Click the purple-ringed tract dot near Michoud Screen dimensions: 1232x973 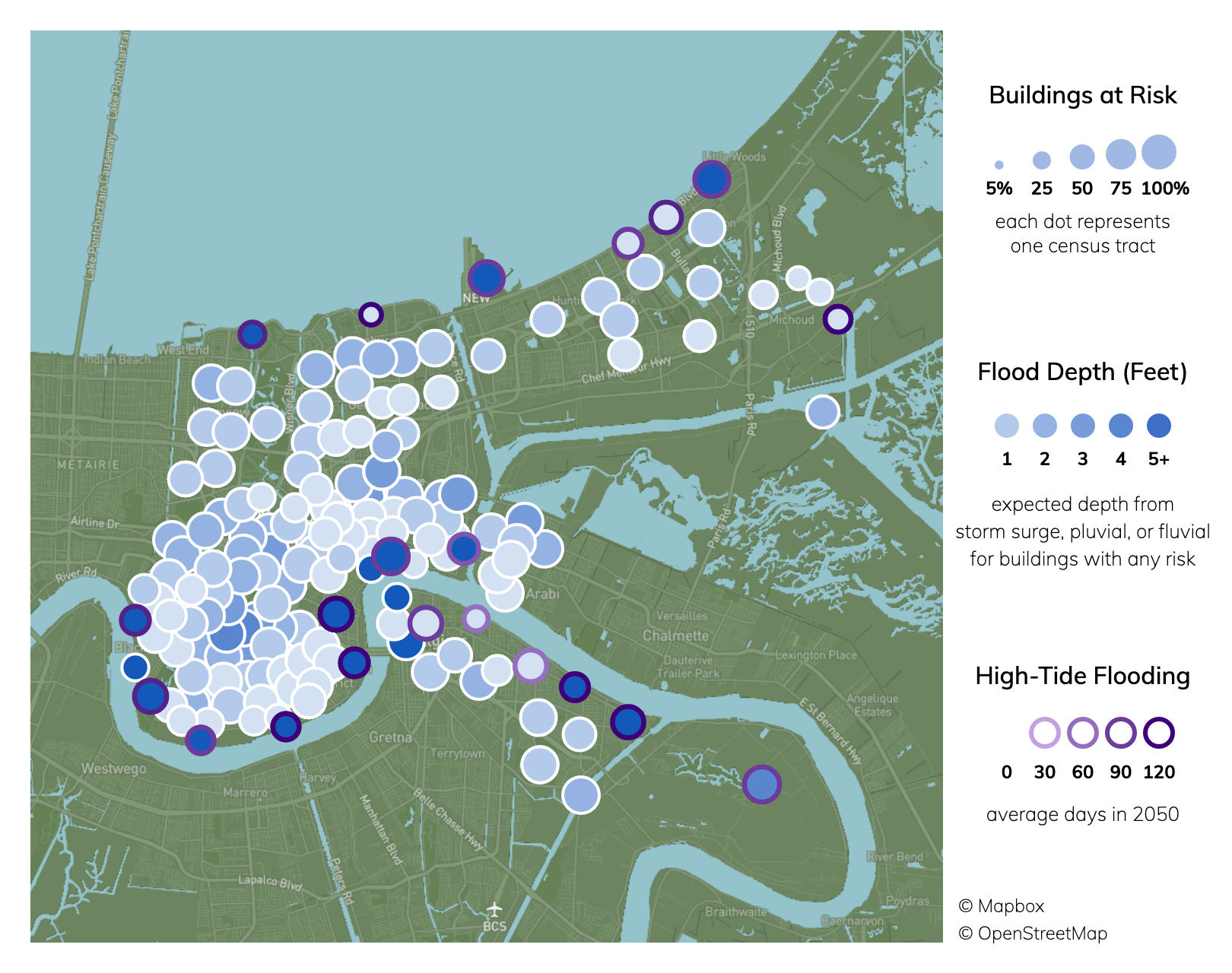[x=837, y=319]
